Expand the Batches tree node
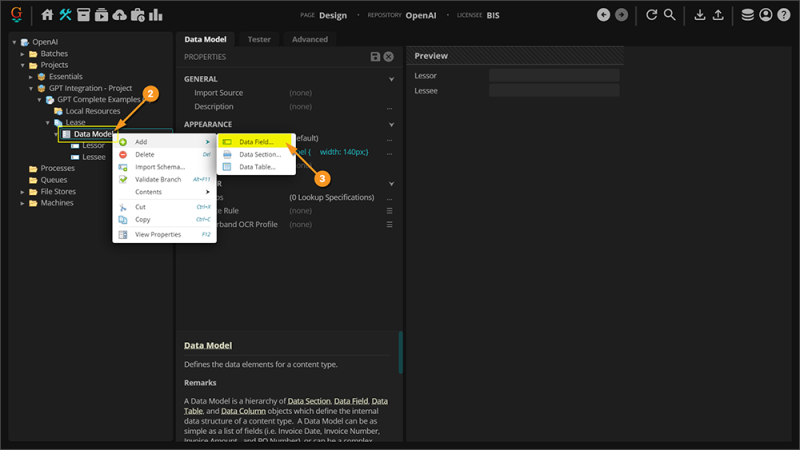This screenshot has width=800, height=450. pyautogui.click(x=23, y=54)
